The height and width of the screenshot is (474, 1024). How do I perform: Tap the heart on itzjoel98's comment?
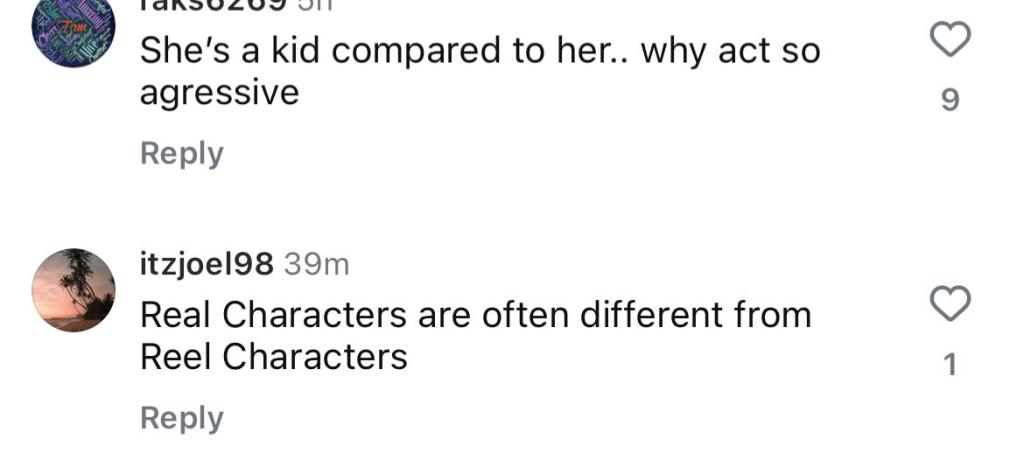950,303
